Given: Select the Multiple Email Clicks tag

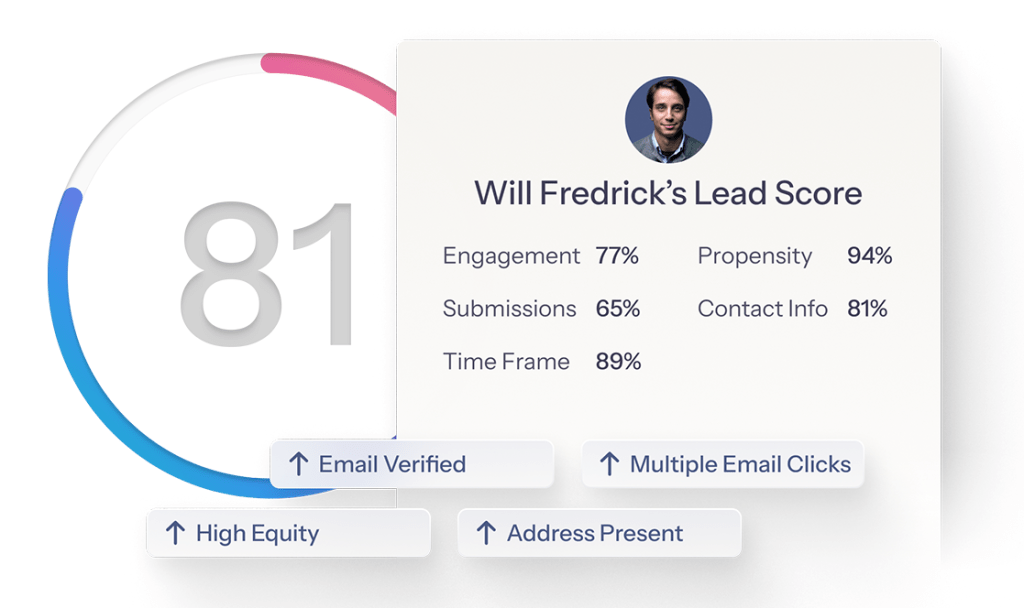Looking at the screenshot, I should click(x=722, y=464).
